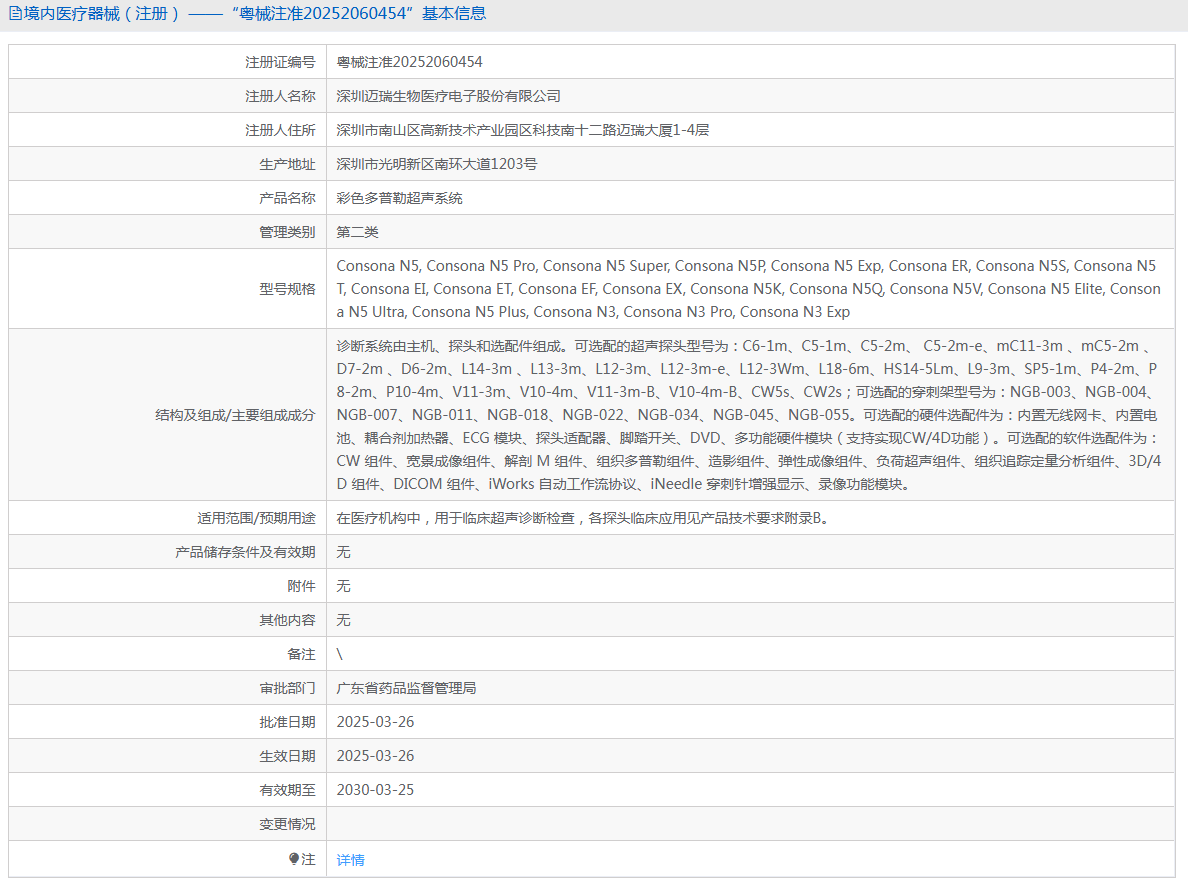Click the Consona N5 model list text
Viewport: 1188px width, 878px height.
coord(749,289)
